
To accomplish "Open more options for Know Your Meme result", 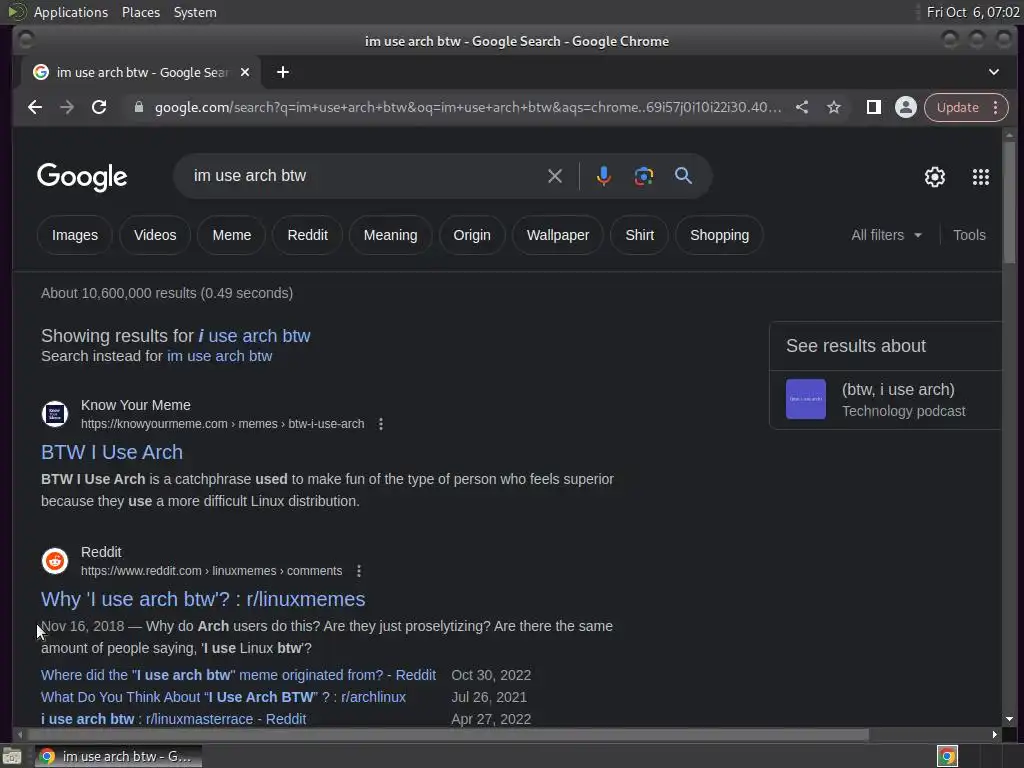I will tap(381, 424).
